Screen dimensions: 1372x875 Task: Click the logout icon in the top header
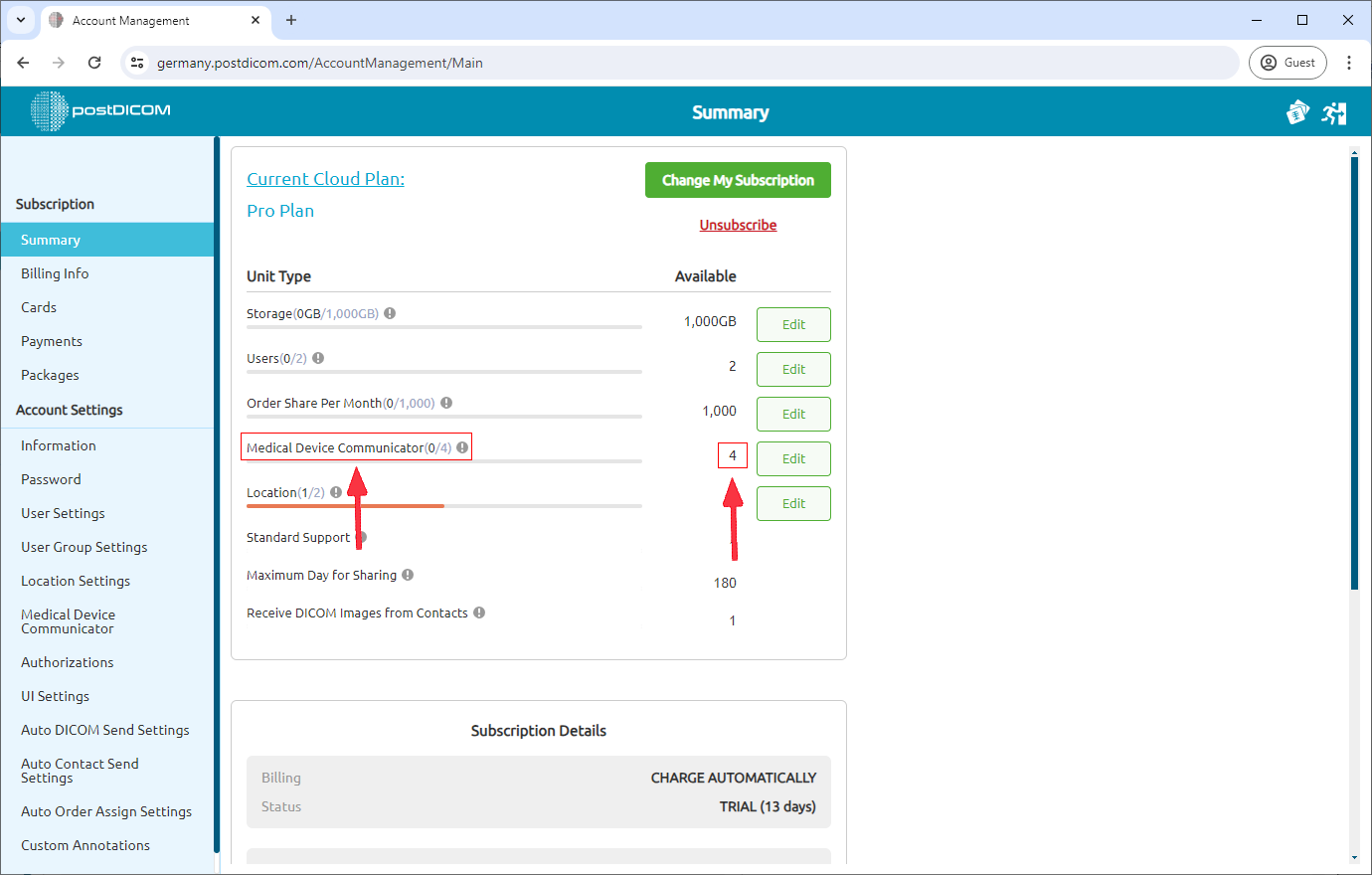click(1334, 112)
